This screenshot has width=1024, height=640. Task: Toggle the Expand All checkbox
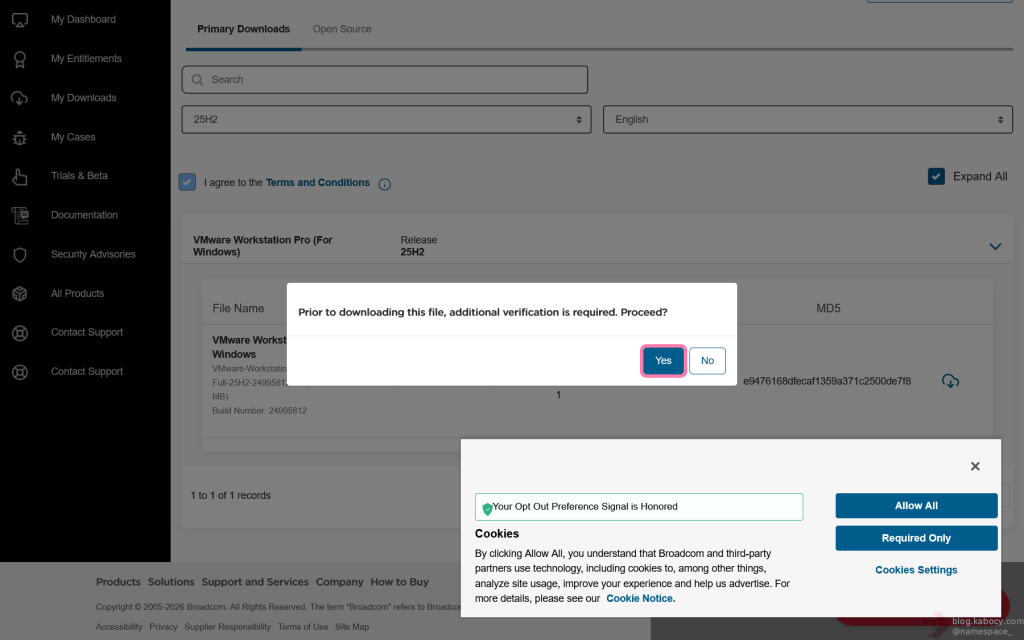936,176
